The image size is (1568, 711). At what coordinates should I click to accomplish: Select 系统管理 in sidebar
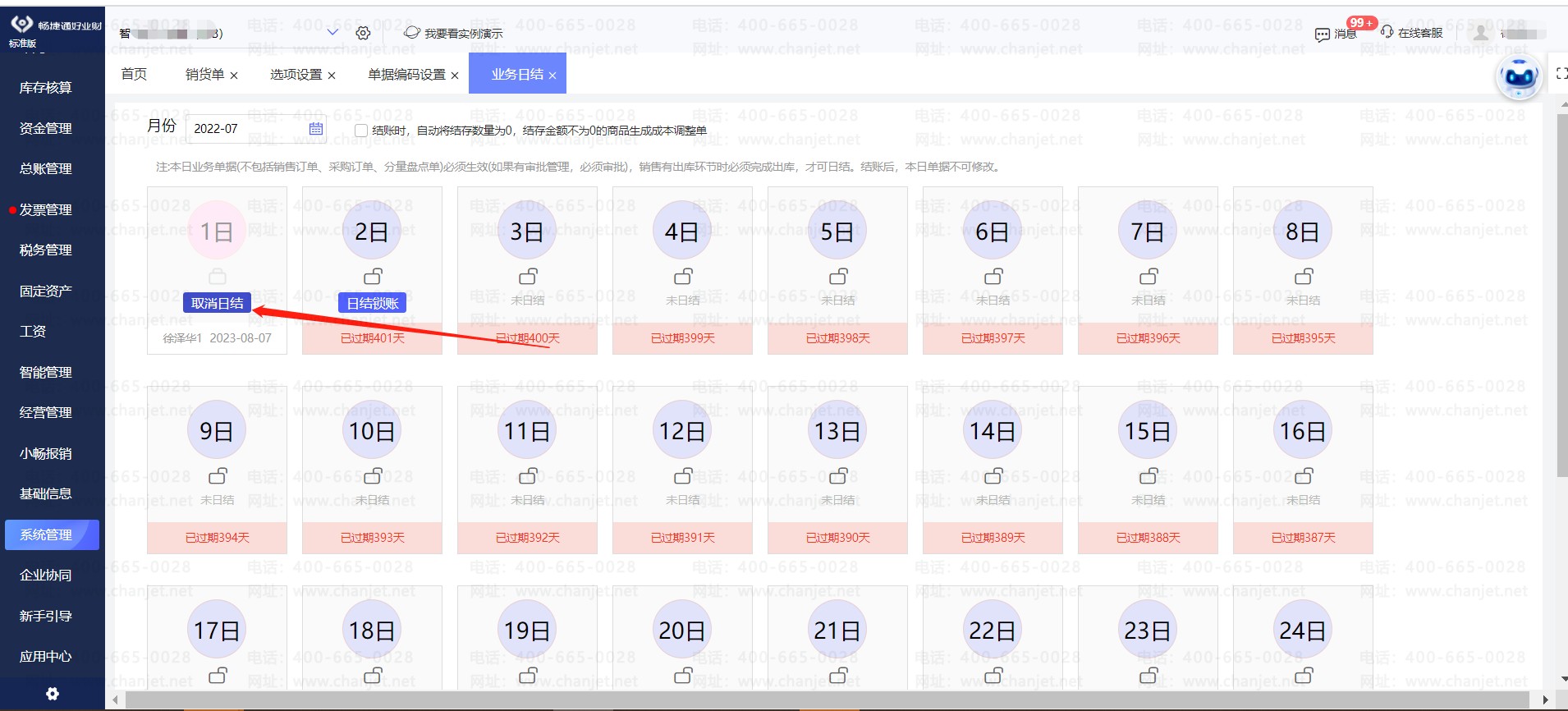point(52,534)
